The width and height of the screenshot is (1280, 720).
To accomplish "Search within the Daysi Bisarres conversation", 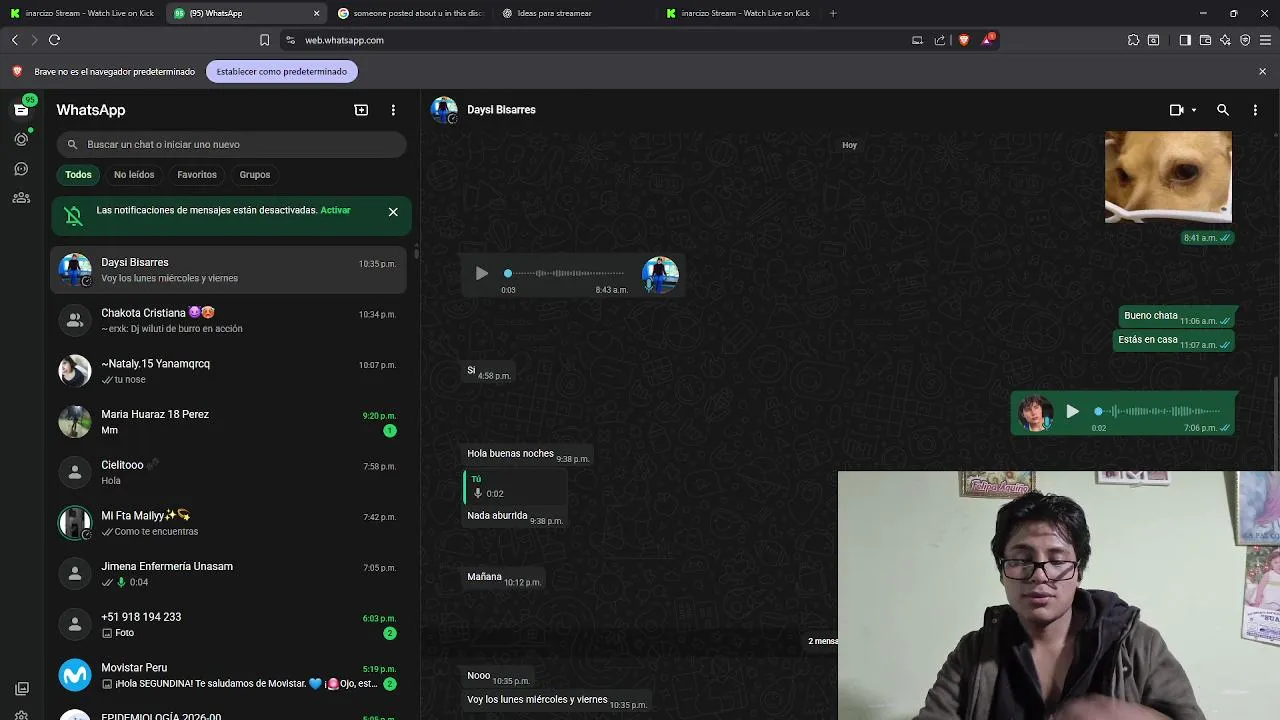I will 1222,110.
